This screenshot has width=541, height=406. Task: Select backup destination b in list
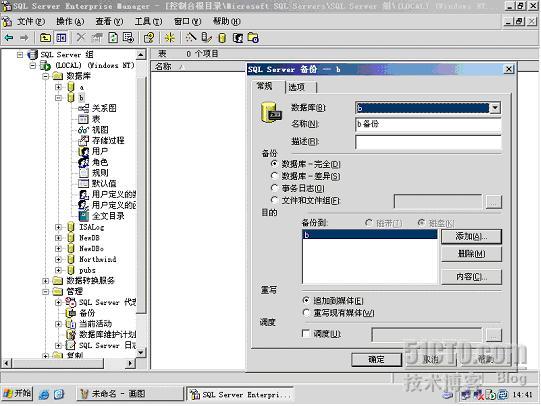tap(370, 235)
